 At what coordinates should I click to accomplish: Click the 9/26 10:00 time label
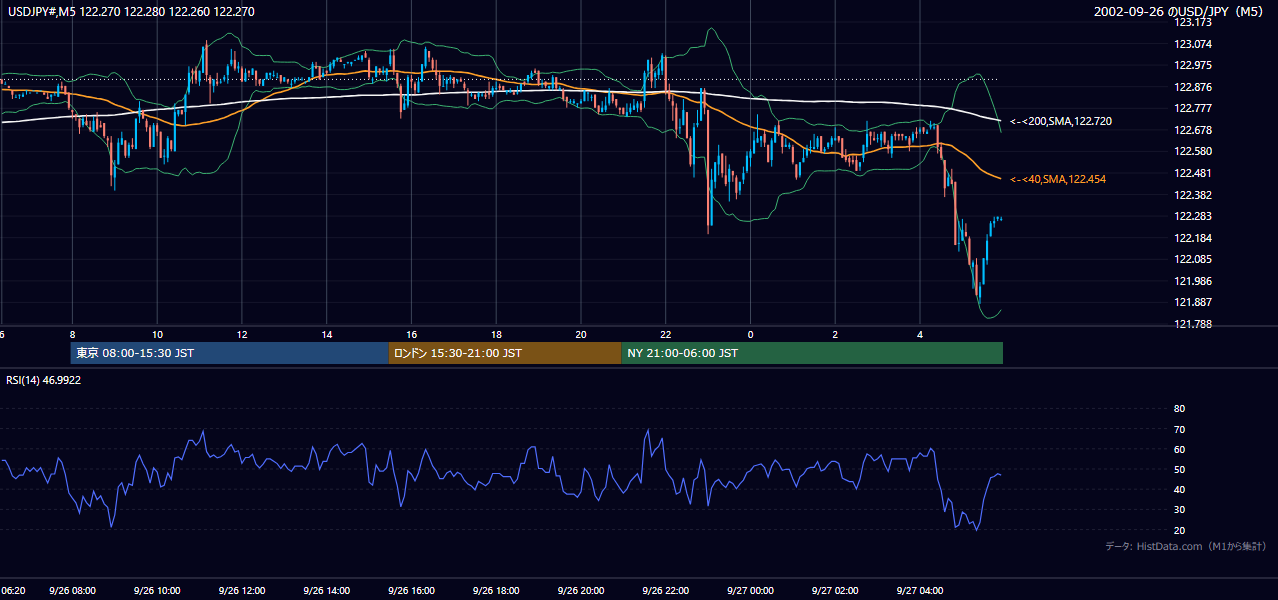tap(157, 590)
